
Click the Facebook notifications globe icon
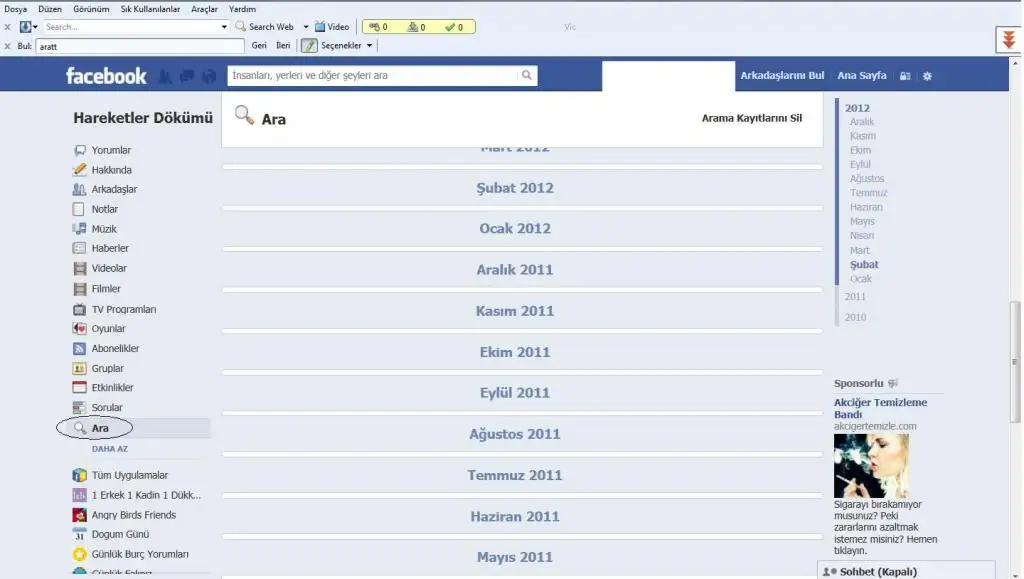[208, 76]
